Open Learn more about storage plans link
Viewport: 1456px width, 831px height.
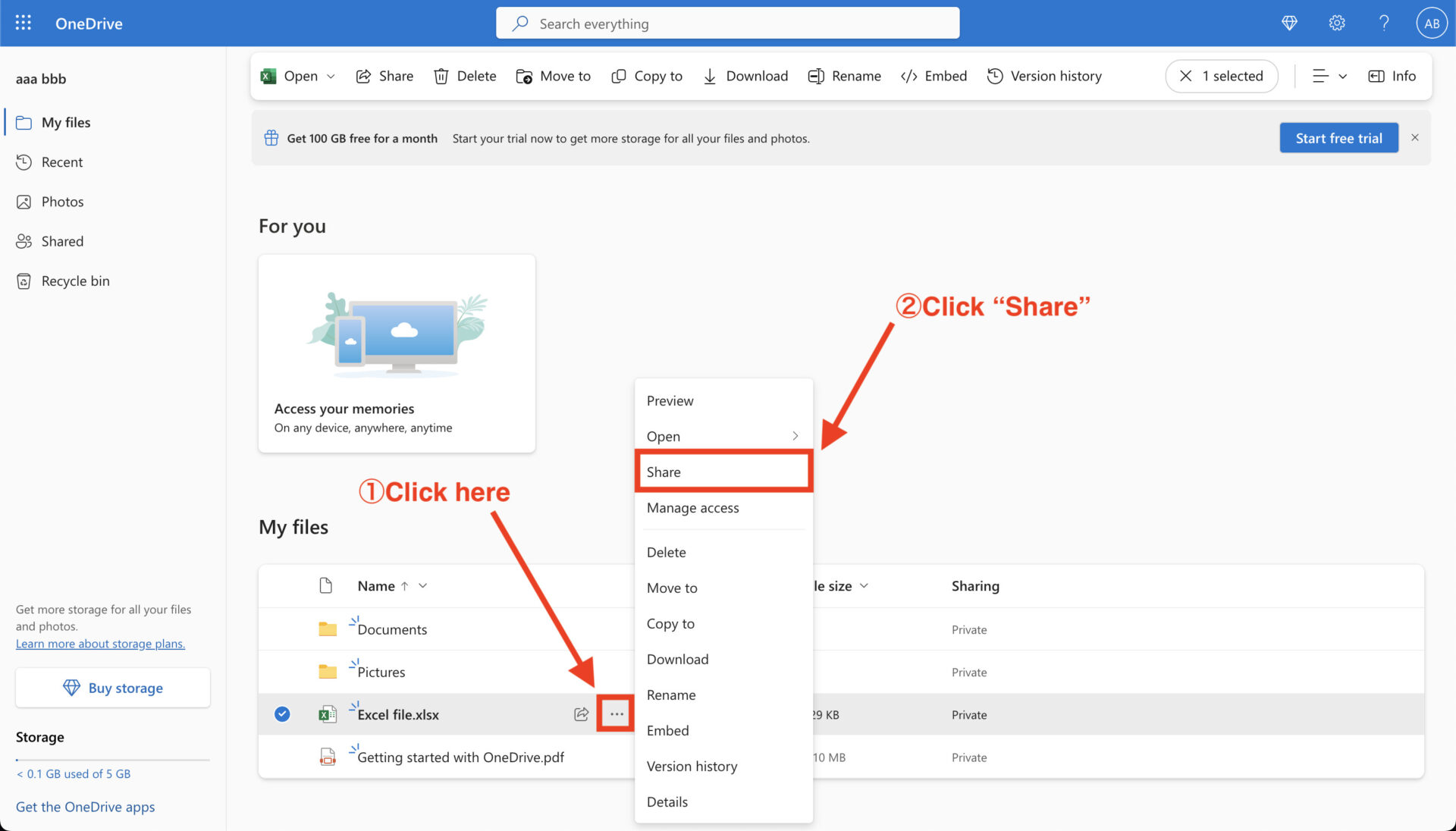point(100,643)
